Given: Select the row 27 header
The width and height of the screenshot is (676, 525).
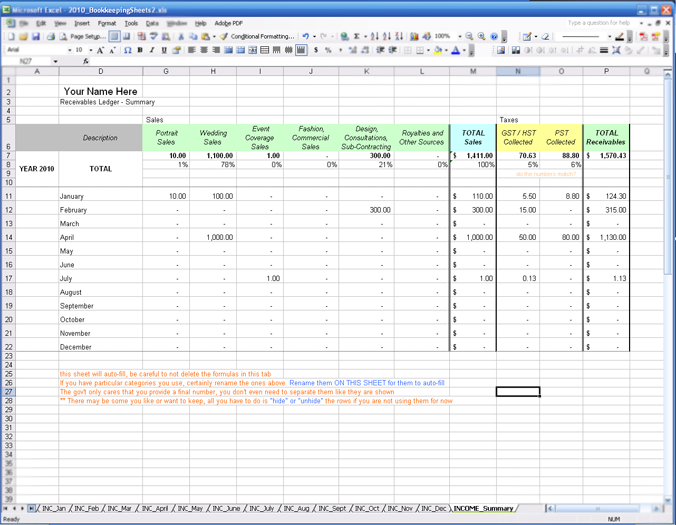Looking at the screenshot, I should (x=9, y=392).
